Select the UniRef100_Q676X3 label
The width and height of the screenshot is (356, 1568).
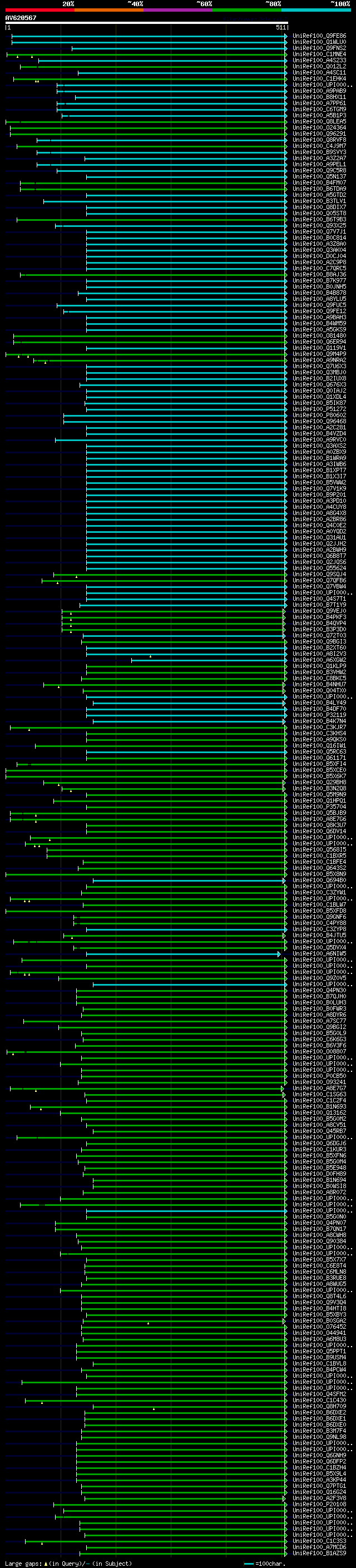click(x=319, y=385)
